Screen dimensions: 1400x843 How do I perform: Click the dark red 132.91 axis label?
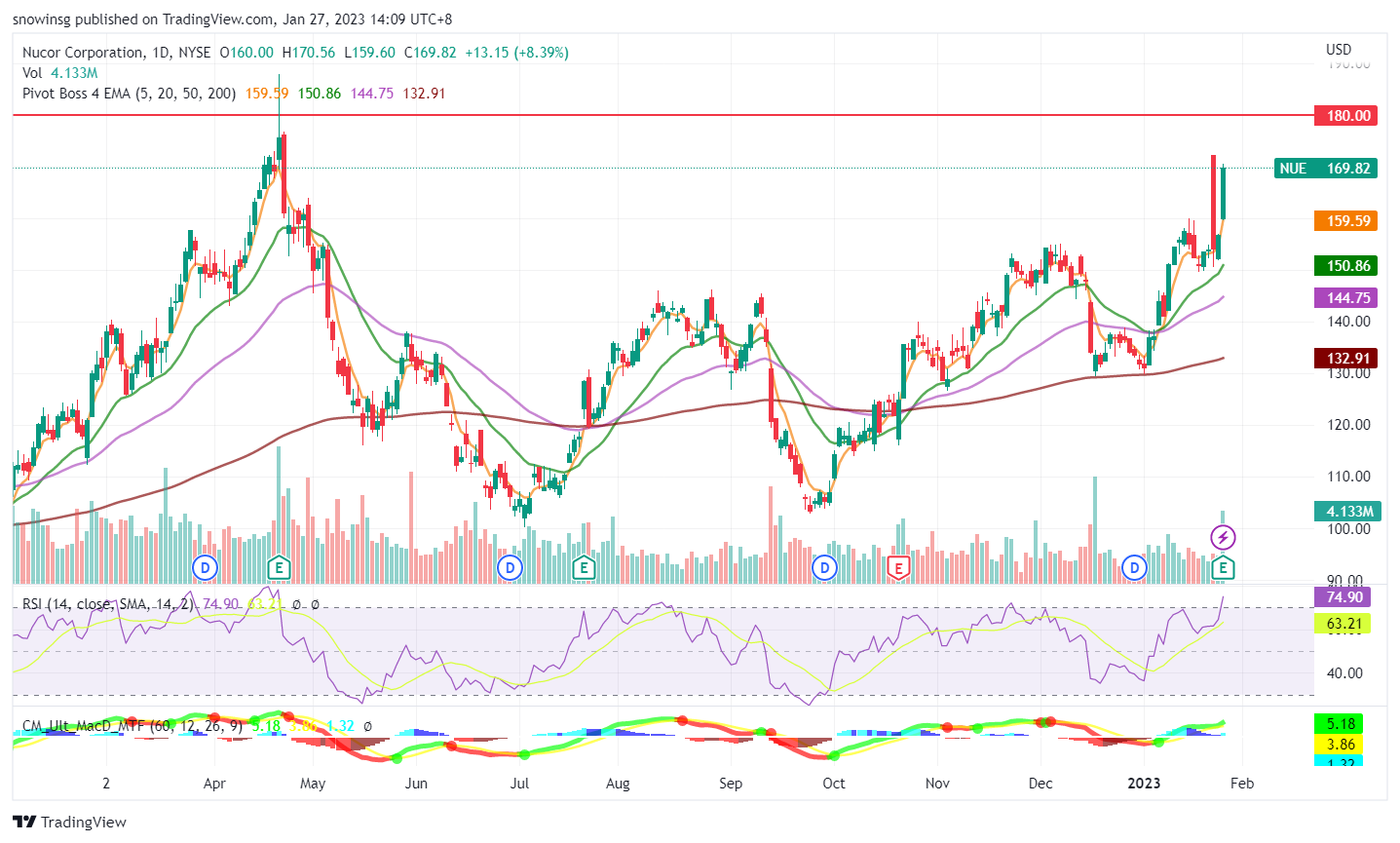pos(1345,358)
